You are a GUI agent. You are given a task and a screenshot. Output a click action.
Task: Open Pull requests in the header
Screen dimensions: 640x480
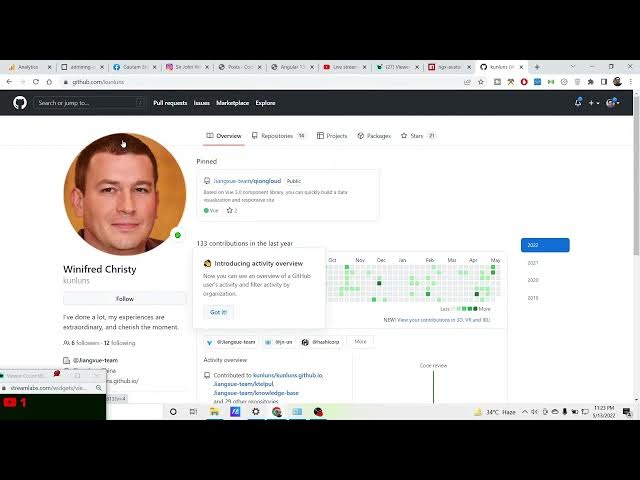coord(170,103)
